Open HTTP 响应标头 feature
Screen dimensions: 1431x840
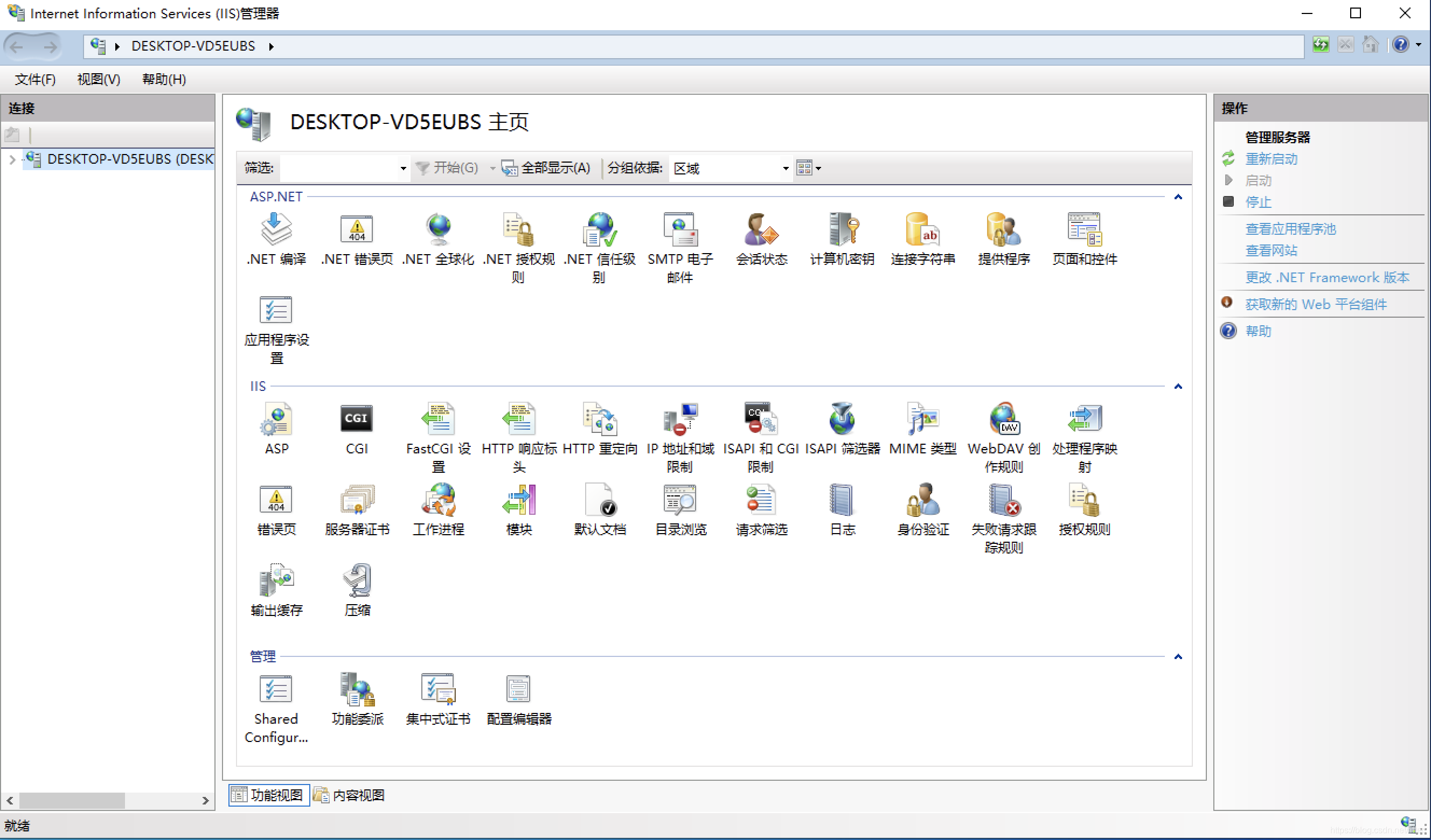click(x=518, y=418)
